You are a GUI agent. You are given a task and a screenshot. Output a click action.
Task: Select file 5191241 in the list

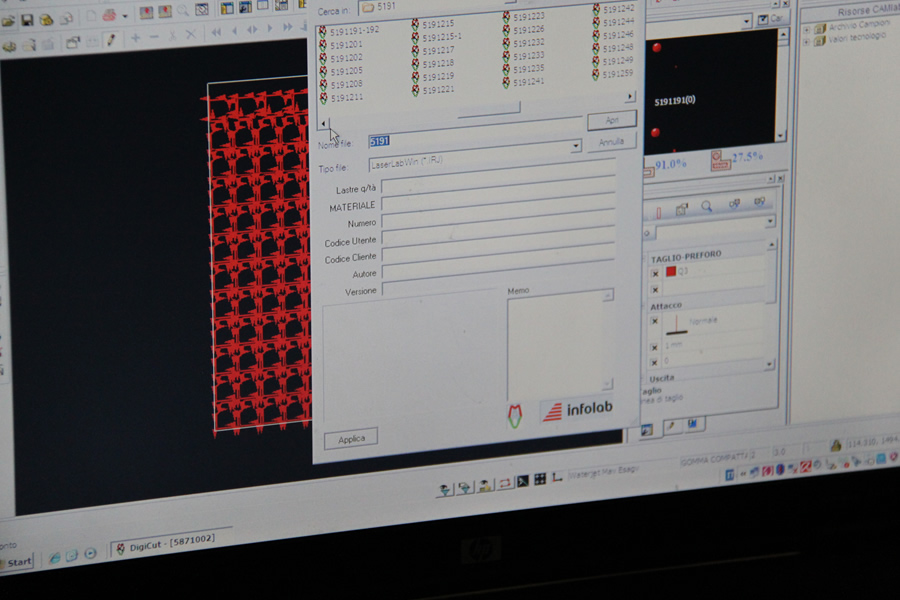point(528,81)
